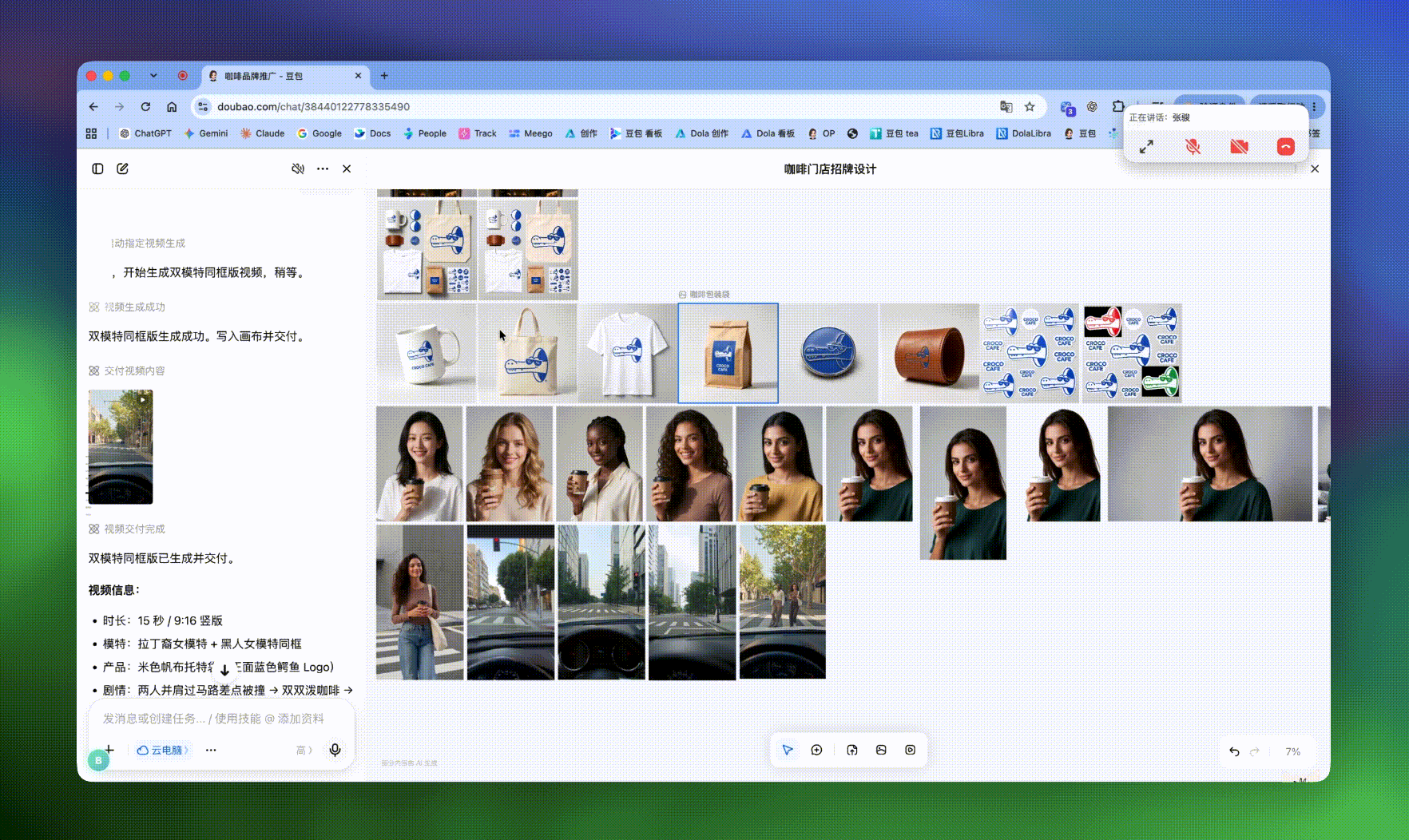Open the tab search chevron dropdown
The height and width of the screenshot is (840, 1409).
coord(153,76)
